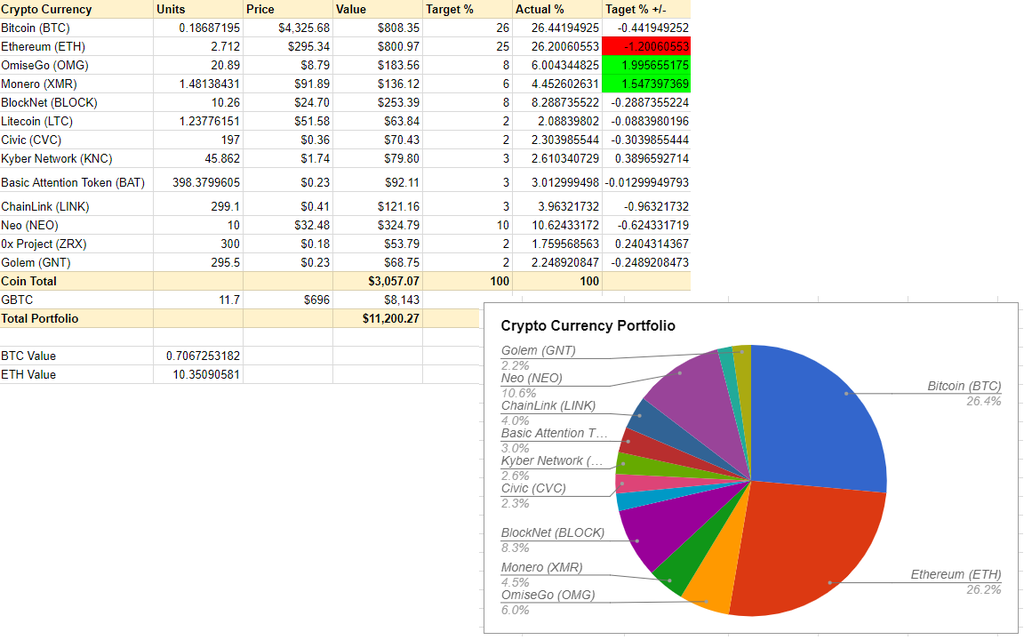Screen dimensions: 1024x640
Task: Click the ETH Value amount 10.35090581
Action: pos(198,375)
